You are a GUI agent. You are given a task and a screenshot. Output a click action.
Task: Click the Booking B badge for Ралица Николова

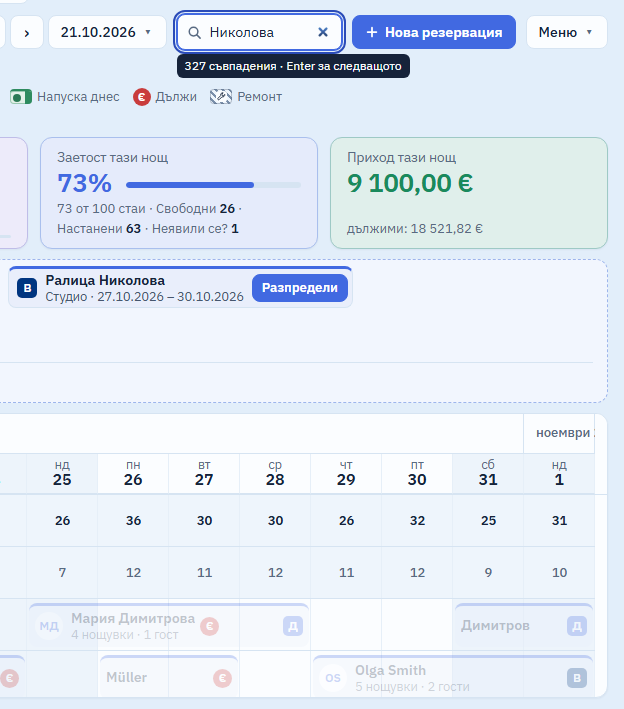point(27,288)
